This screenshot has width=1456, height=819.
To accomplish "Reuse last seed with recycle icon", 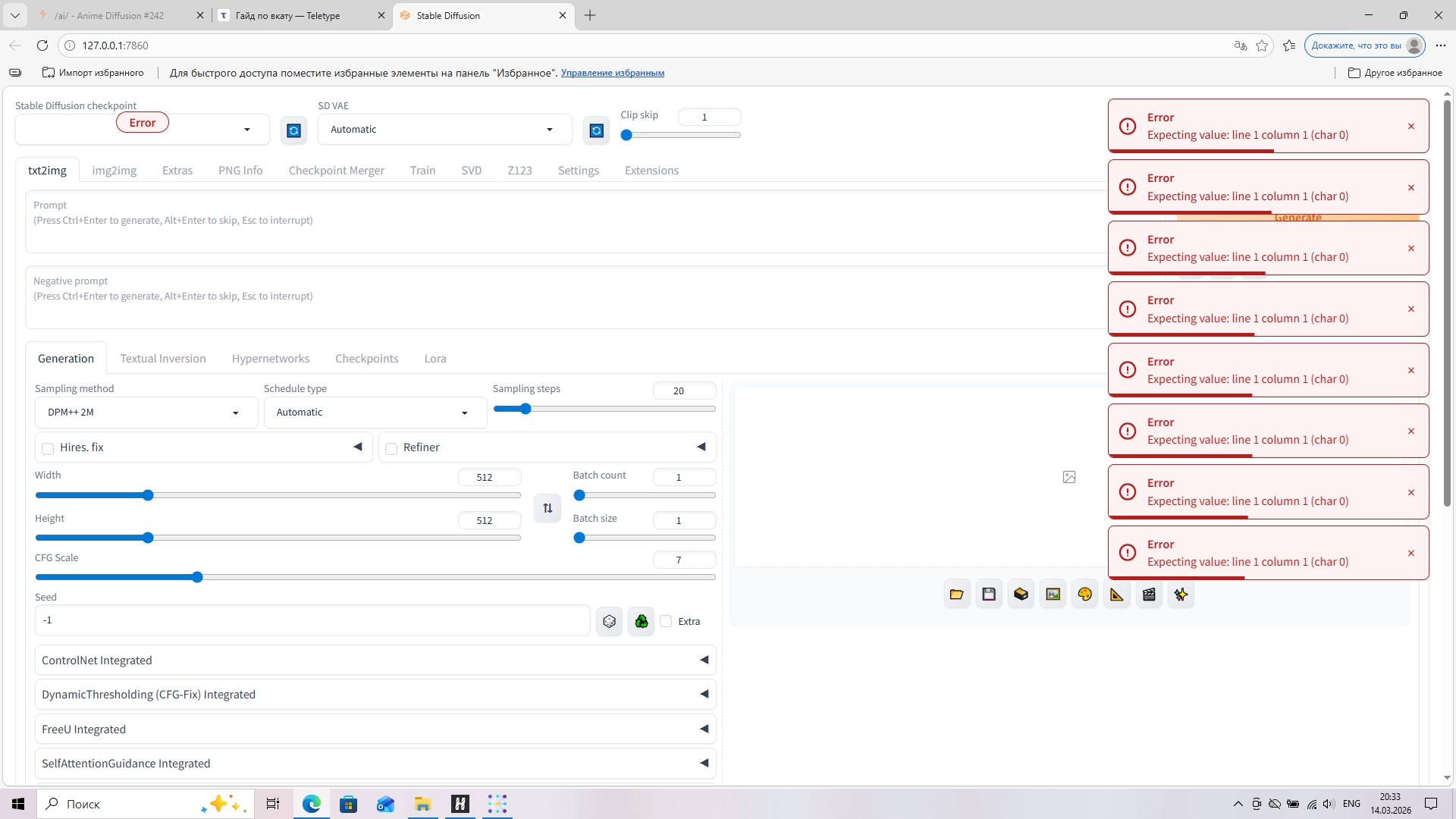I will point(642,622).
